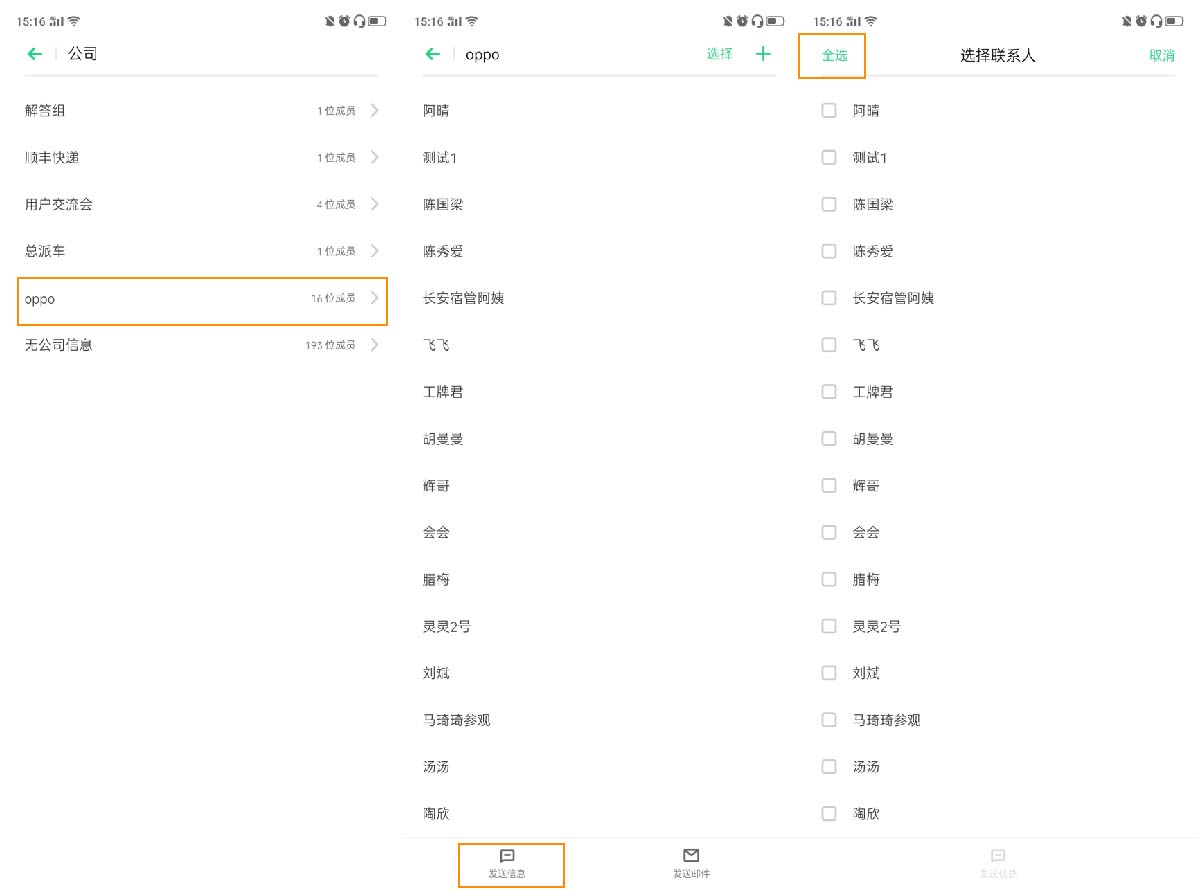
Task: Go back from the oppo contact list
Action: tap(433, 54)
